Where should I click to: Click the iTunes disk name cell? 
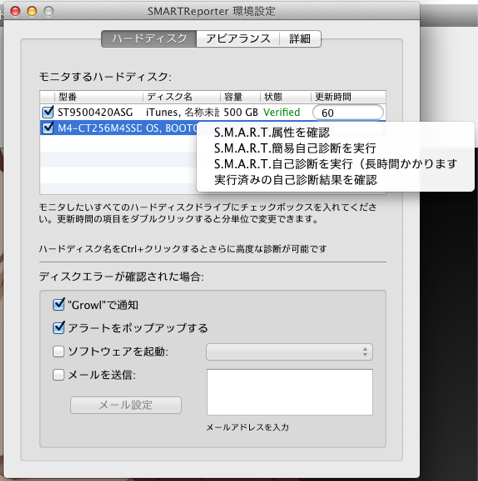click(183, 112)
